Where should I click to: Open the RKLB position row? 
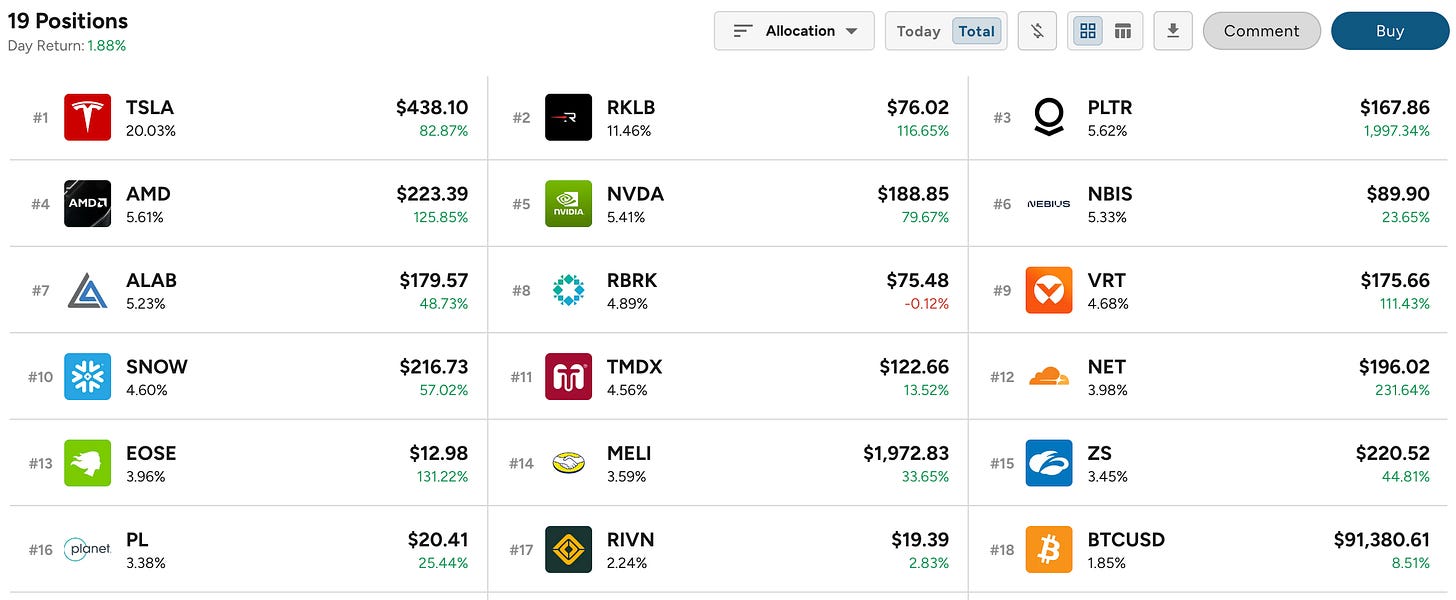728,118
